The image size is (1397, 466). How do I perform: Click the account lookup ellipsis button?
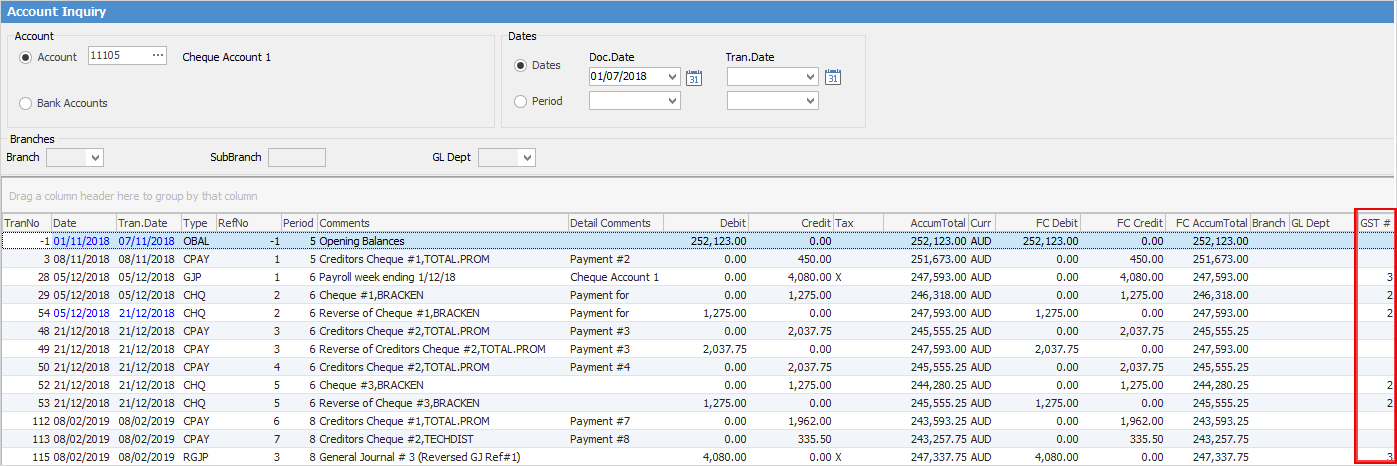tap(157, 56)
